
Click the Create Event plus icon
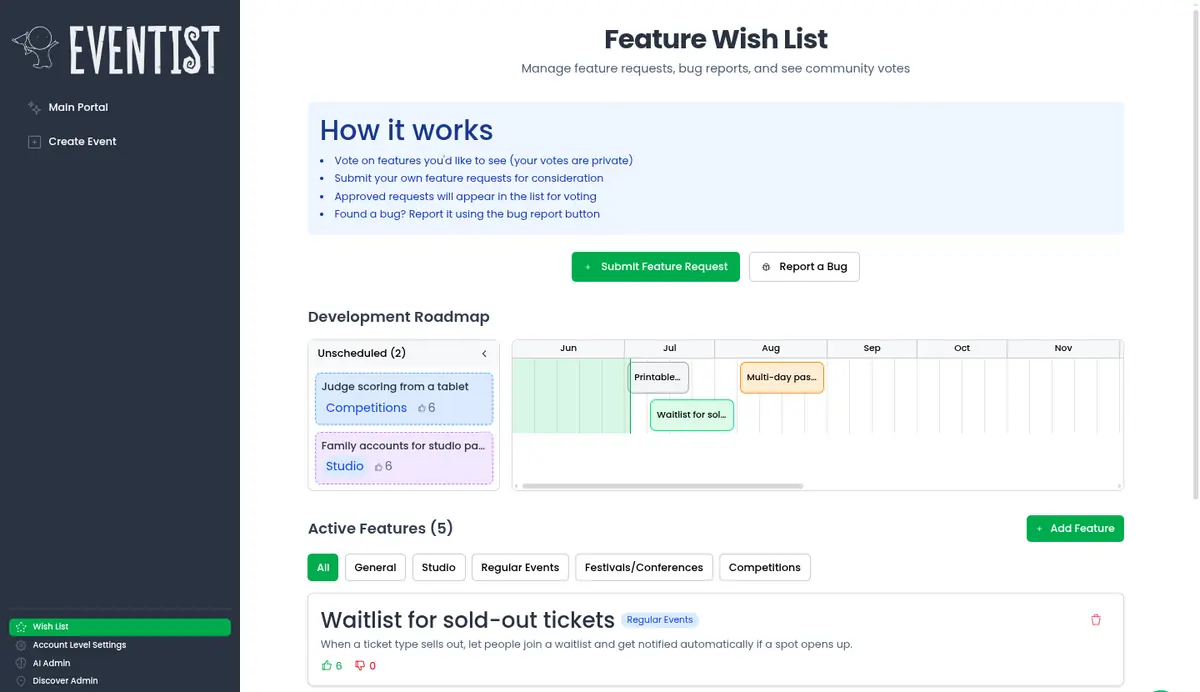34,141
